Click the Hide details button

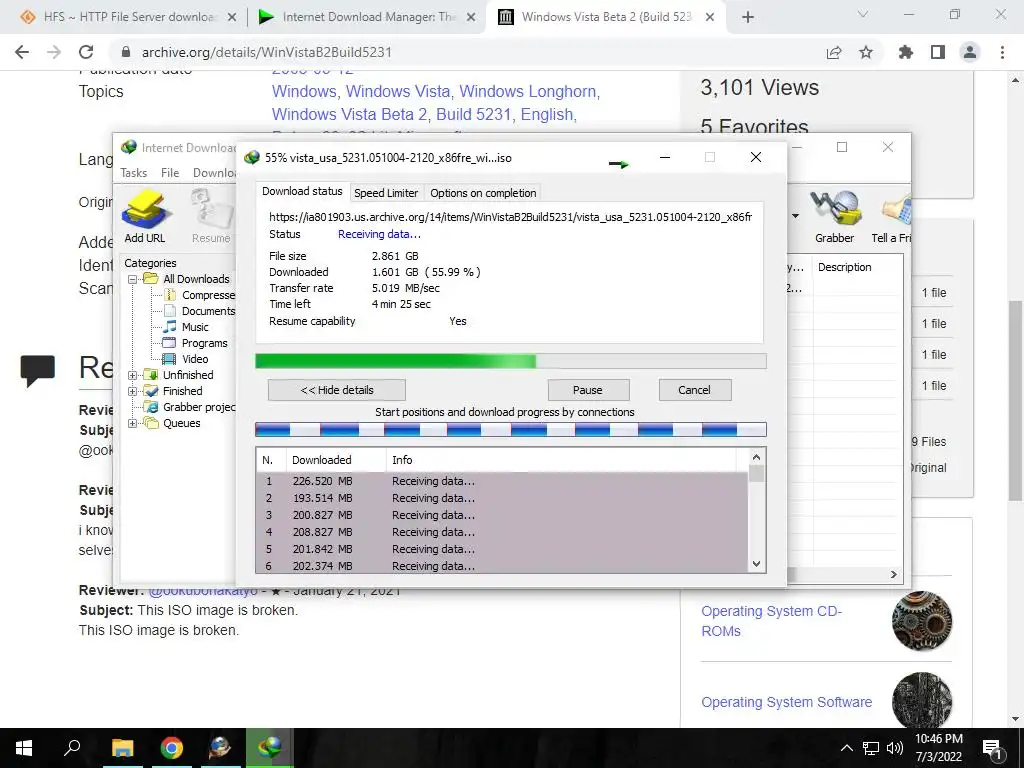337,390
